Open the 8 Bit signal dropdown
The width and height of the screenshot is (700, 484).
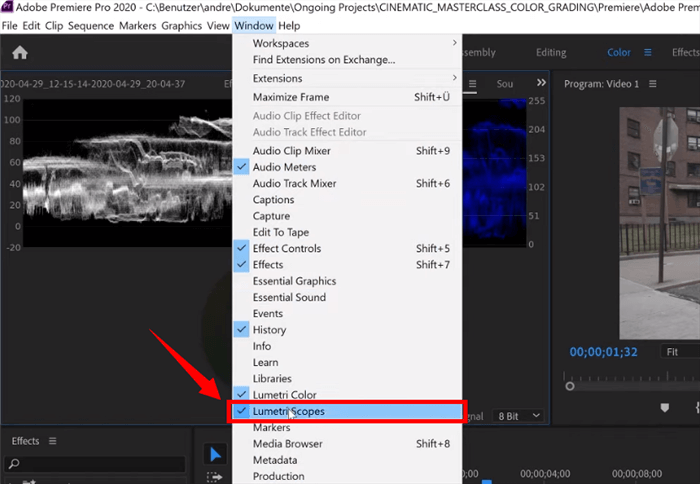pyautogui.click(x=520, y=415)
